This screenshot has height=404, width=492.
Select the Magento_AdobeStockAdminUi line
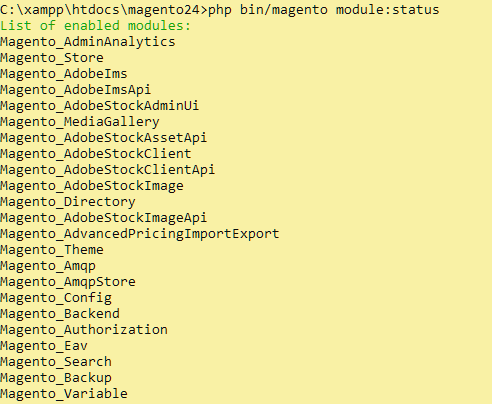[x=100, y=106]
